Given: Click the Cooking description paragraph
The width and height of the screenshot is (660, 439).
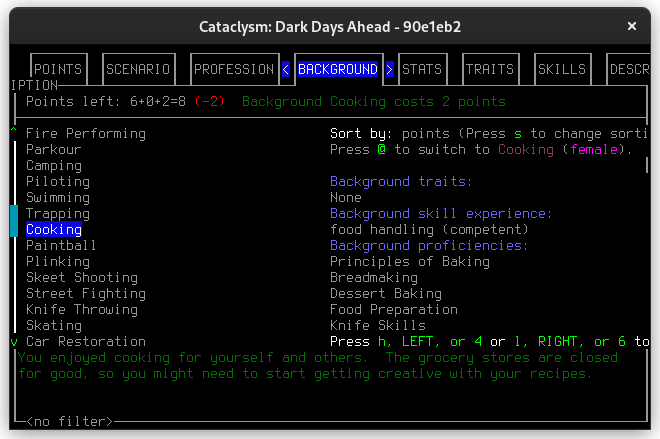Looking at the screenshot, I should (x=318, y=366).
